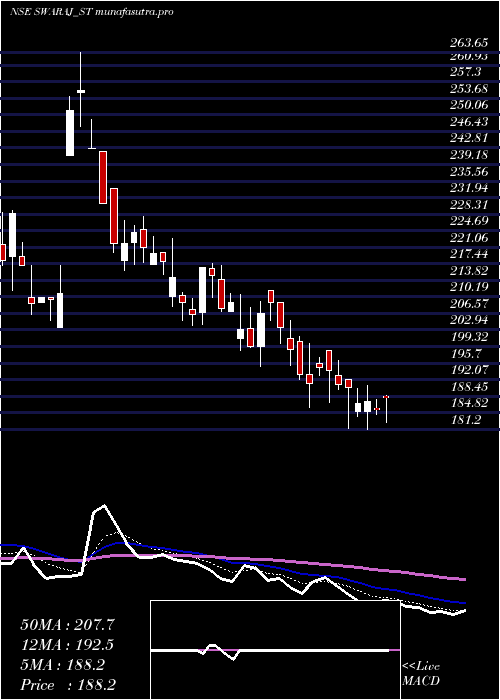The width and height of the screenshot is (500, 700).
Task: Click the 221.06 price level label
Action: 467,238
